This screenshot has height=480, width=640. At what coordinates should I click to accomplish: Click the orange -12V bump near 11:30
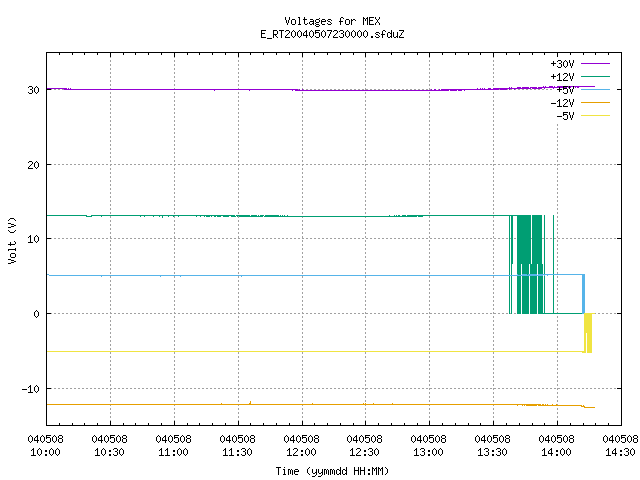pyautogui.click(x=250, y=403)
